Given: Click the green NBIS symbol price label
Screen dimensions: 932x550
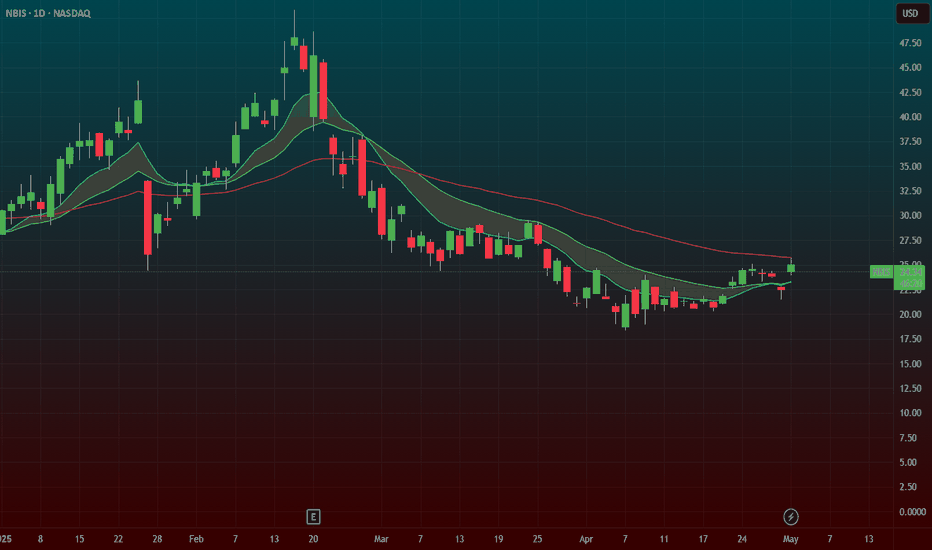Looking at the screenshot, I should pyautogui.click(x=881, y=272).
